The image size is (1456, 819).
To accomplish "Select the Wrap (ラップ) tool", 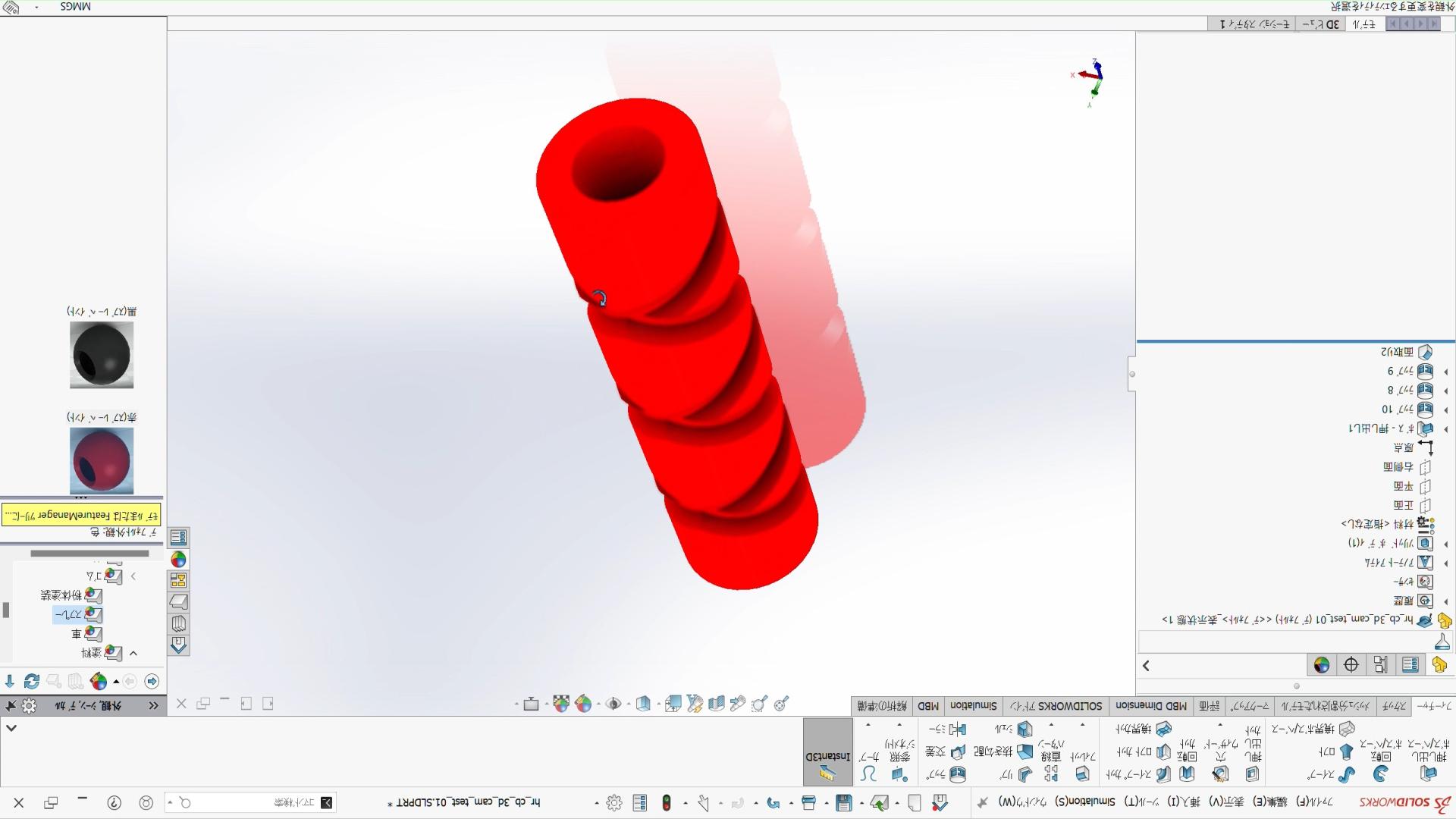I will coord(946,774).
